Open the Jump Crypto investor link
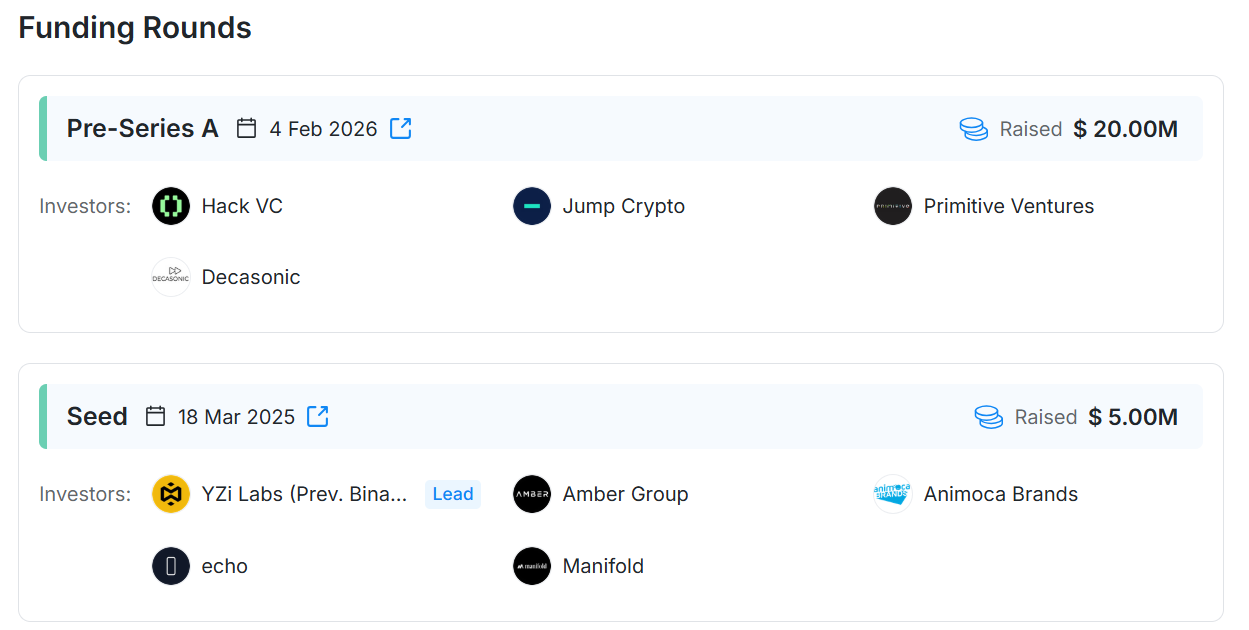This screenshot has width=1249, height=630. (623, 206)
